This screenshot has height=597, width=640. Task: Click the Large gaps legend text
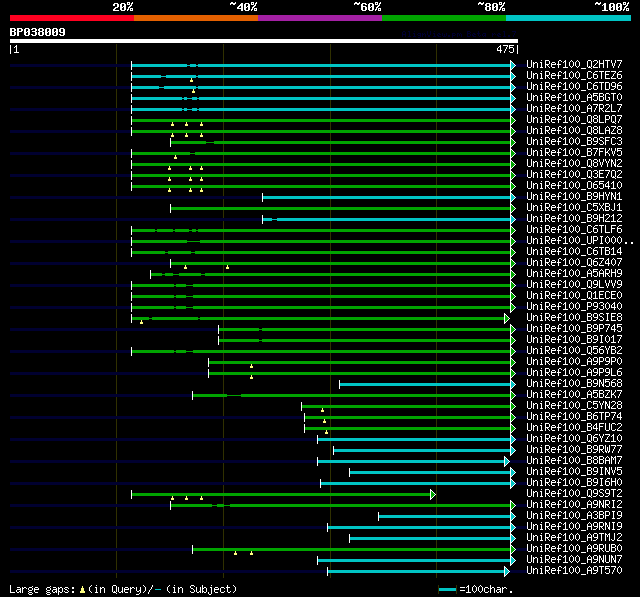(123, 589)
